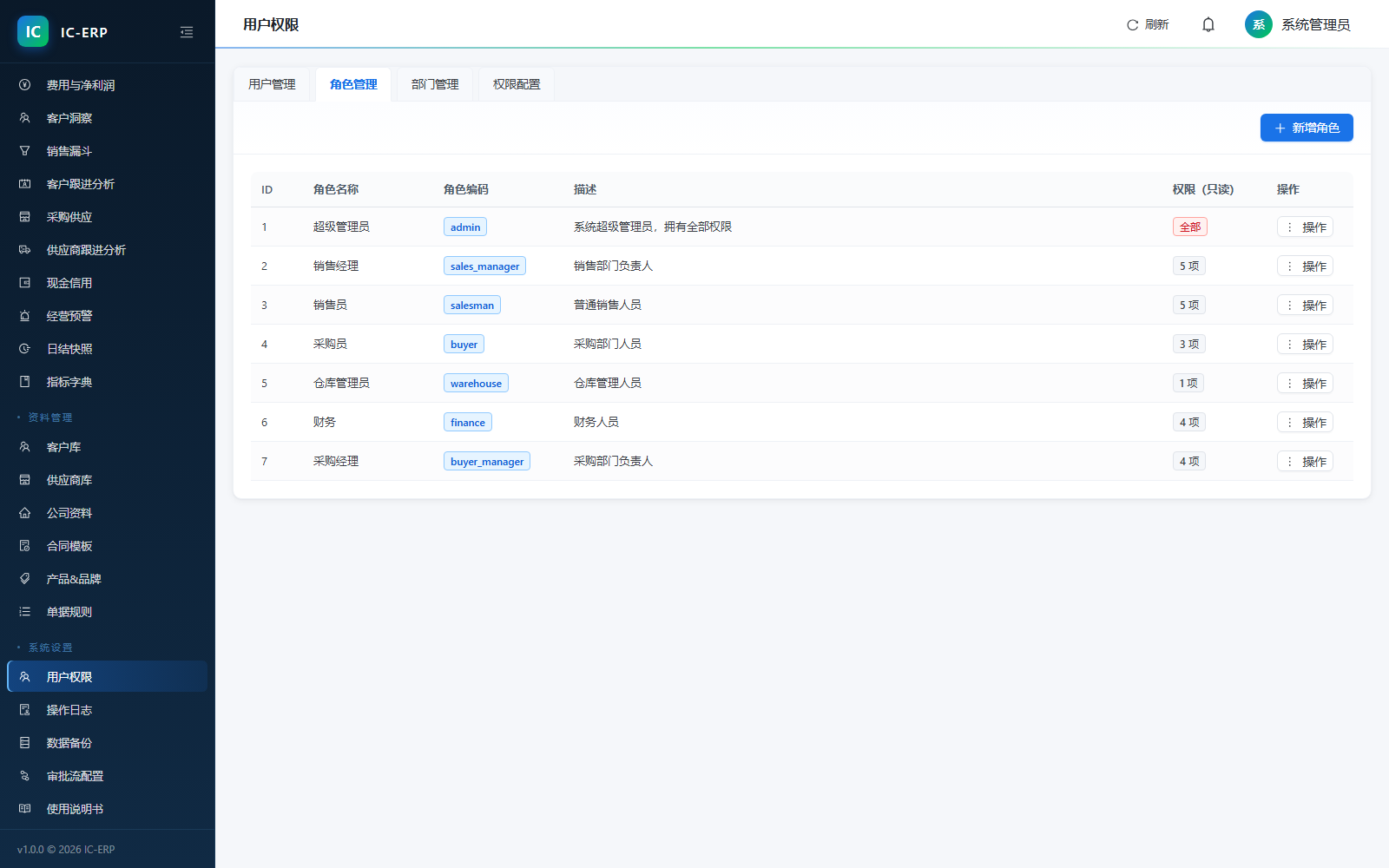The width and height of the screenshot is (1389, 868).
Task: Open 公司资料 in the sidebar
Action: 108,513
